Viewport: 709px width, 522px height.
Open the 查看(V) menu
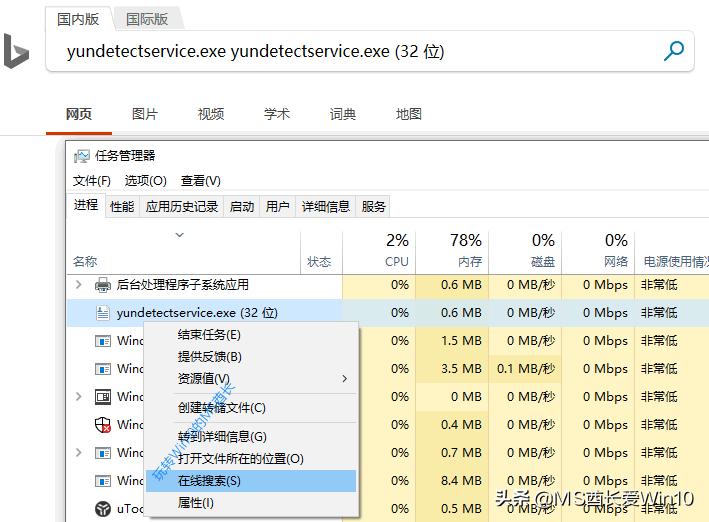[x=201, y=181]
